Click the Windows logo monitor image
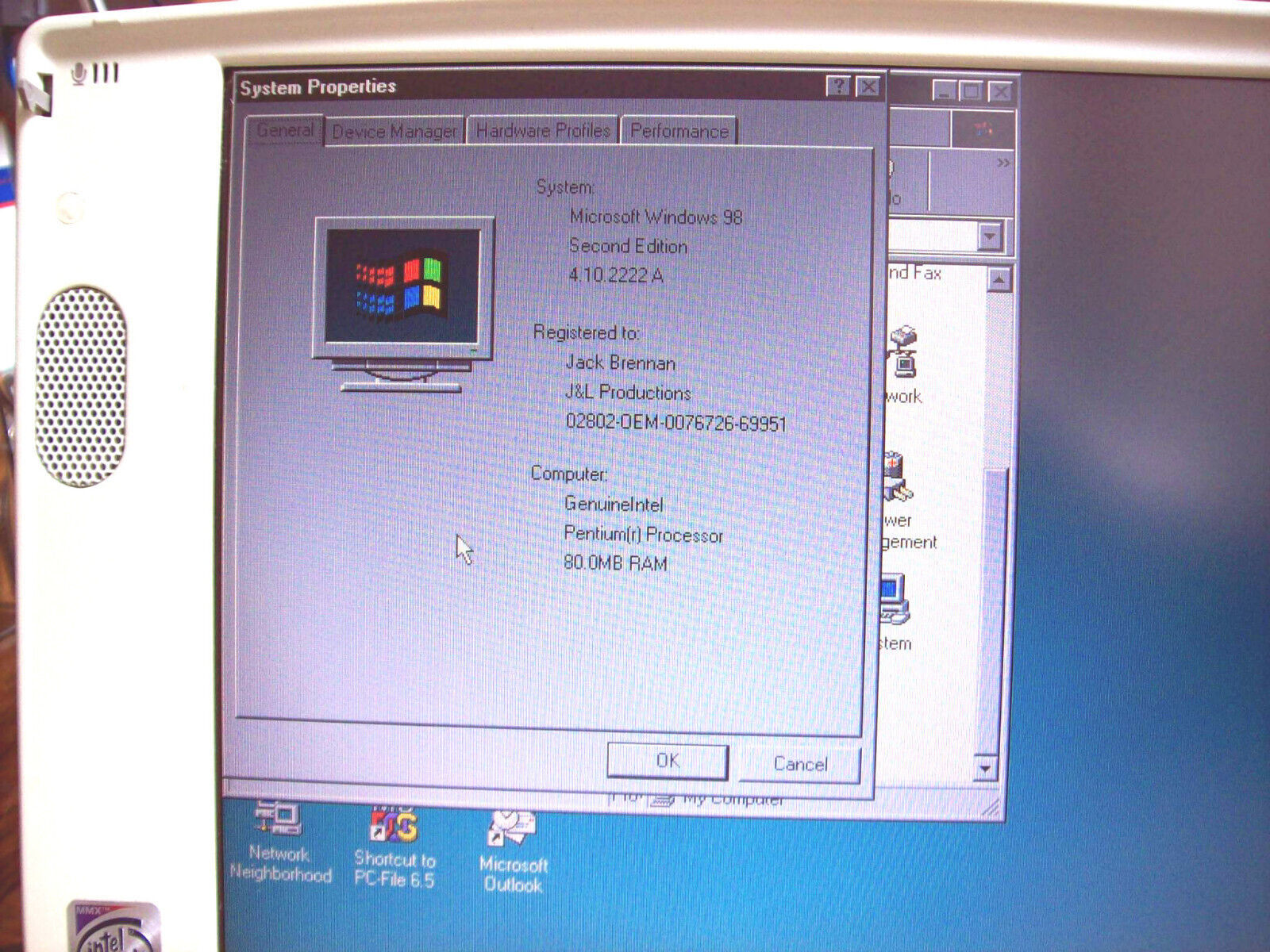Image resolution: width=1270 pixels, height=952 pixels. 403,305
